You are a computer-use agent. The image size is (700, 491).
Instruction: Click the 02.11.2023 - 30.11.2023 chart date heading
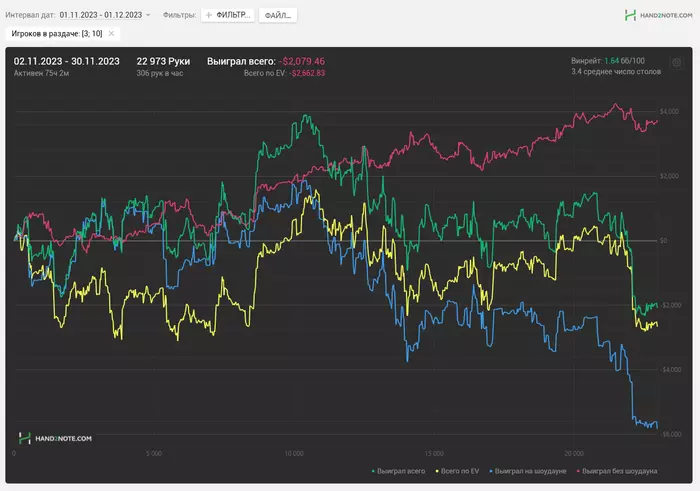67,61
